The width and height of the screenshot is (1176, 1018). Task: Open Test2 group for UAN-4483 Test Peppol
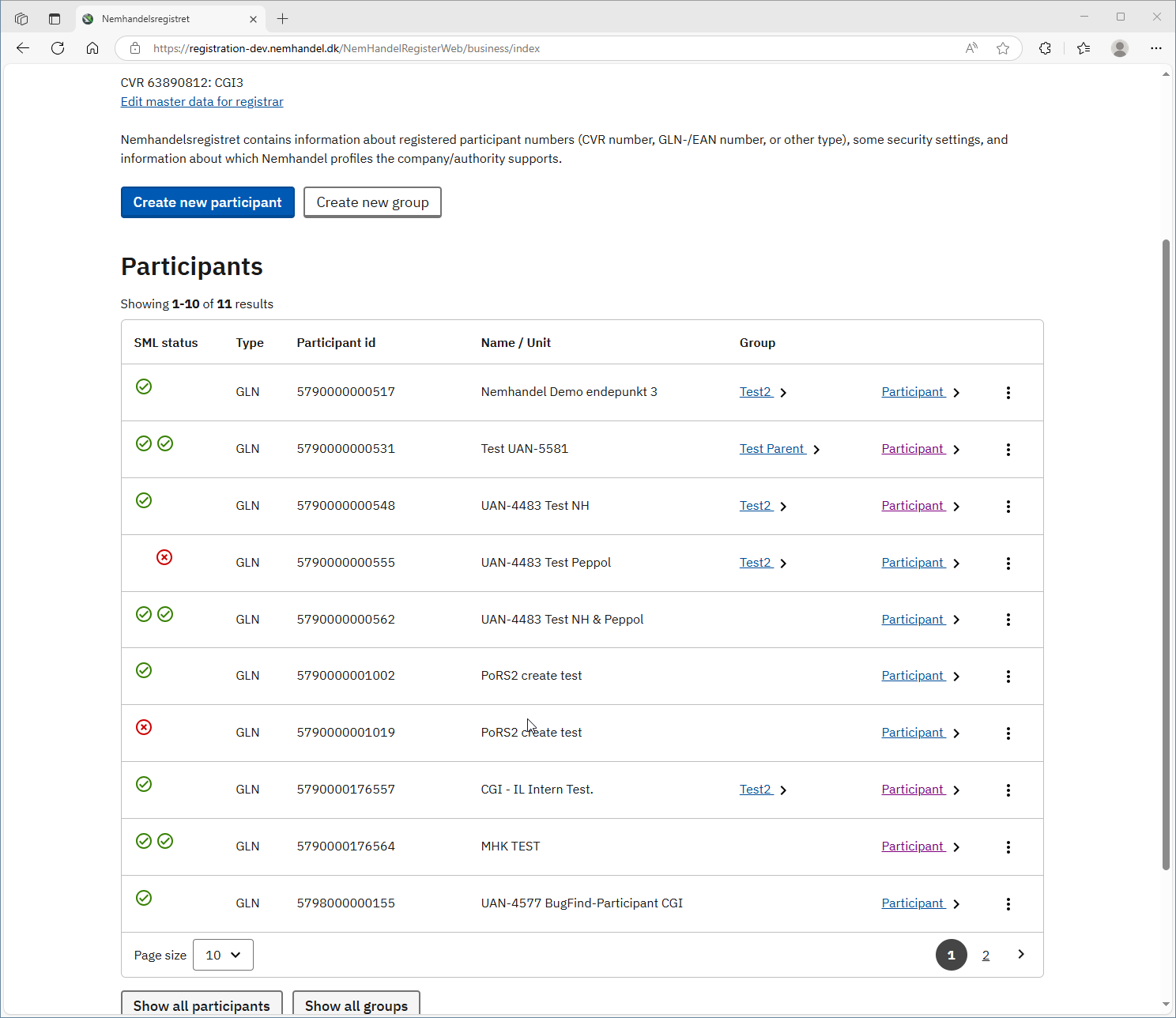[x=756, y=563]
